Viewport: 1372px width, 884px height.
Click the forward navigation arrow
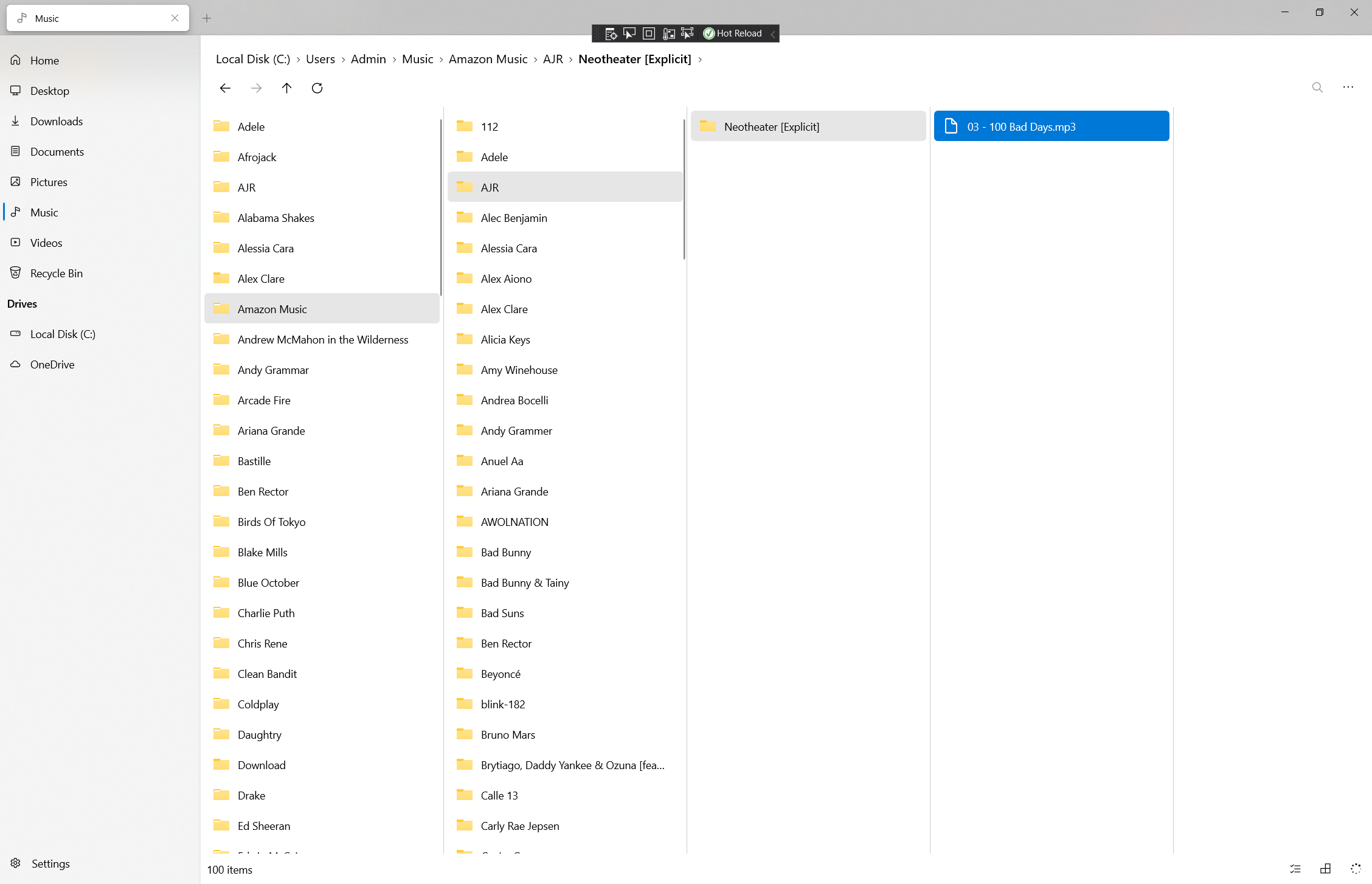(x=256, y=88)
